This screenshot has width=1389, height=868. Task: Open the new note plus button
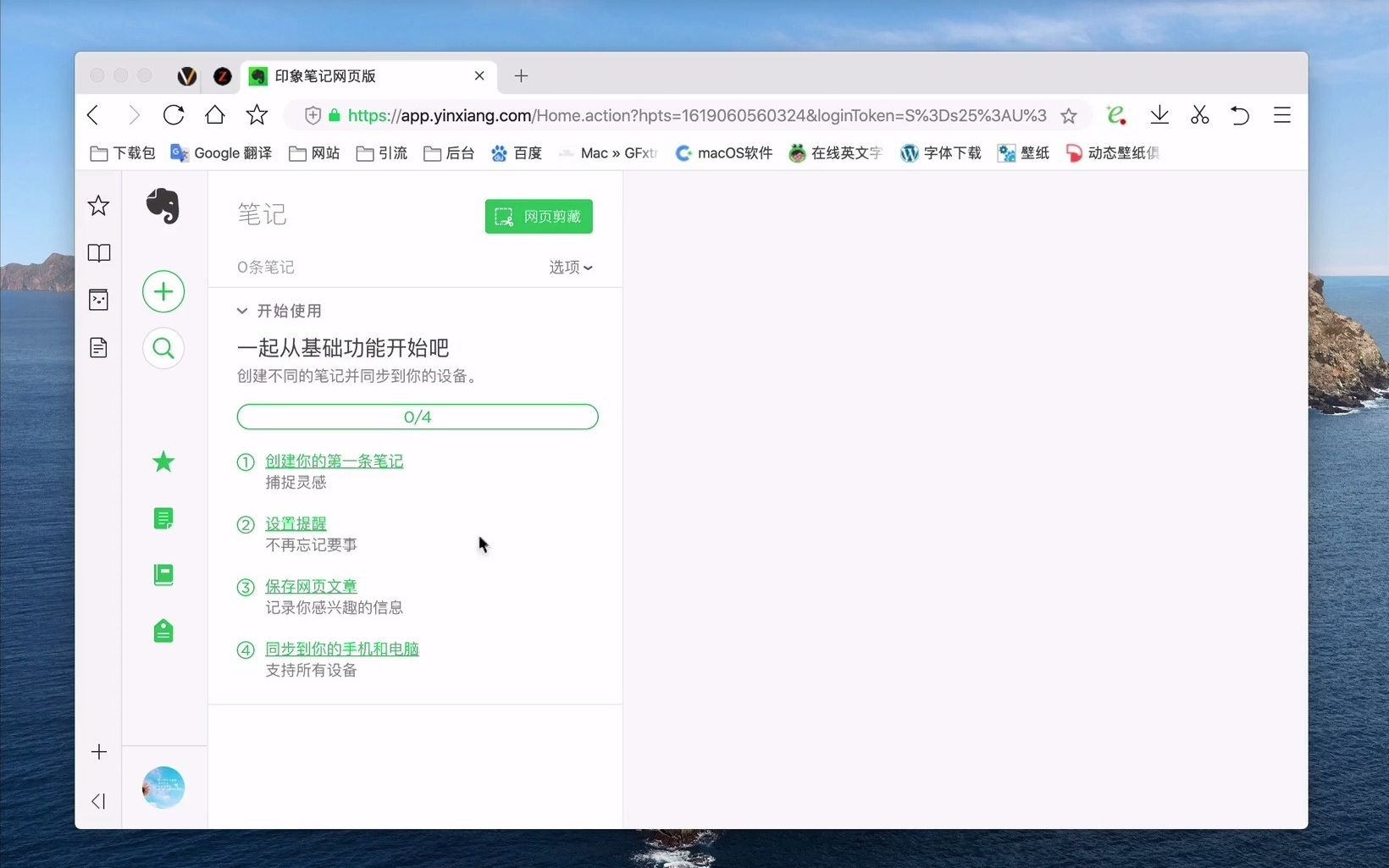163,291
